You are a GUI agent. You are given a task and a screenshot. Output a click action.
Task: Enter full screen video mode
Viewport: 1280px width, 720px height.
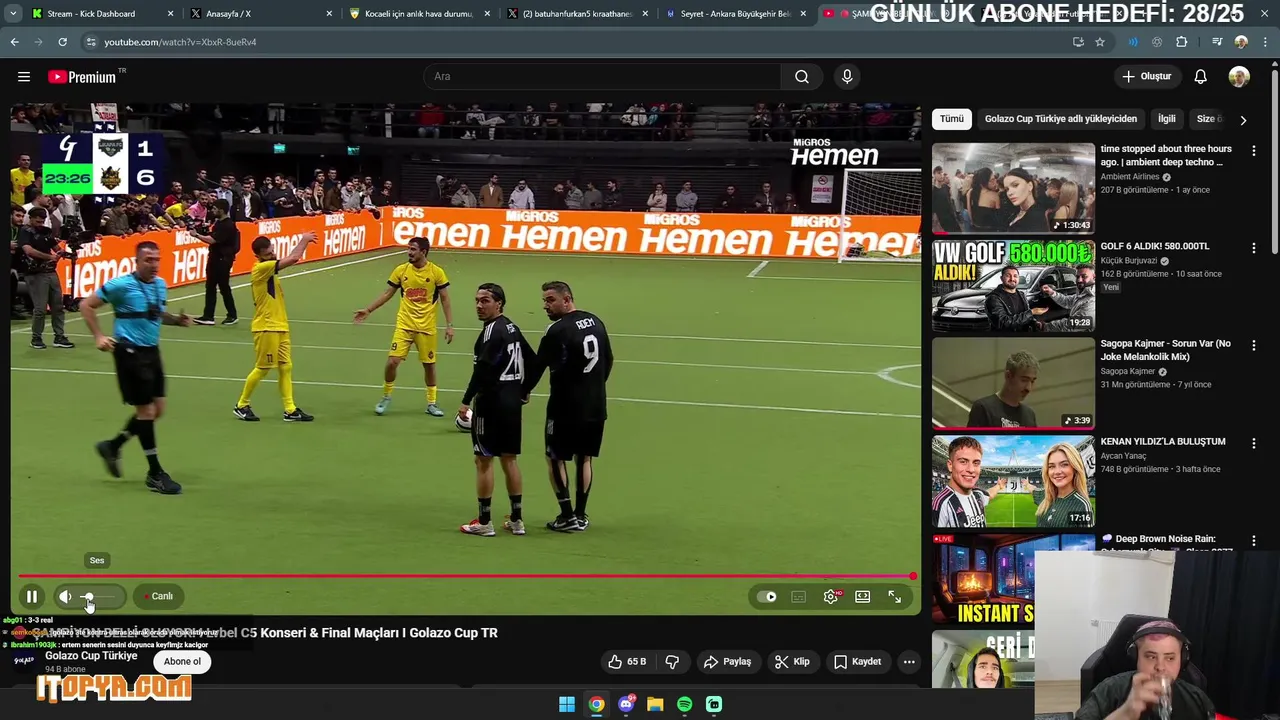click(x=894, y=597)
